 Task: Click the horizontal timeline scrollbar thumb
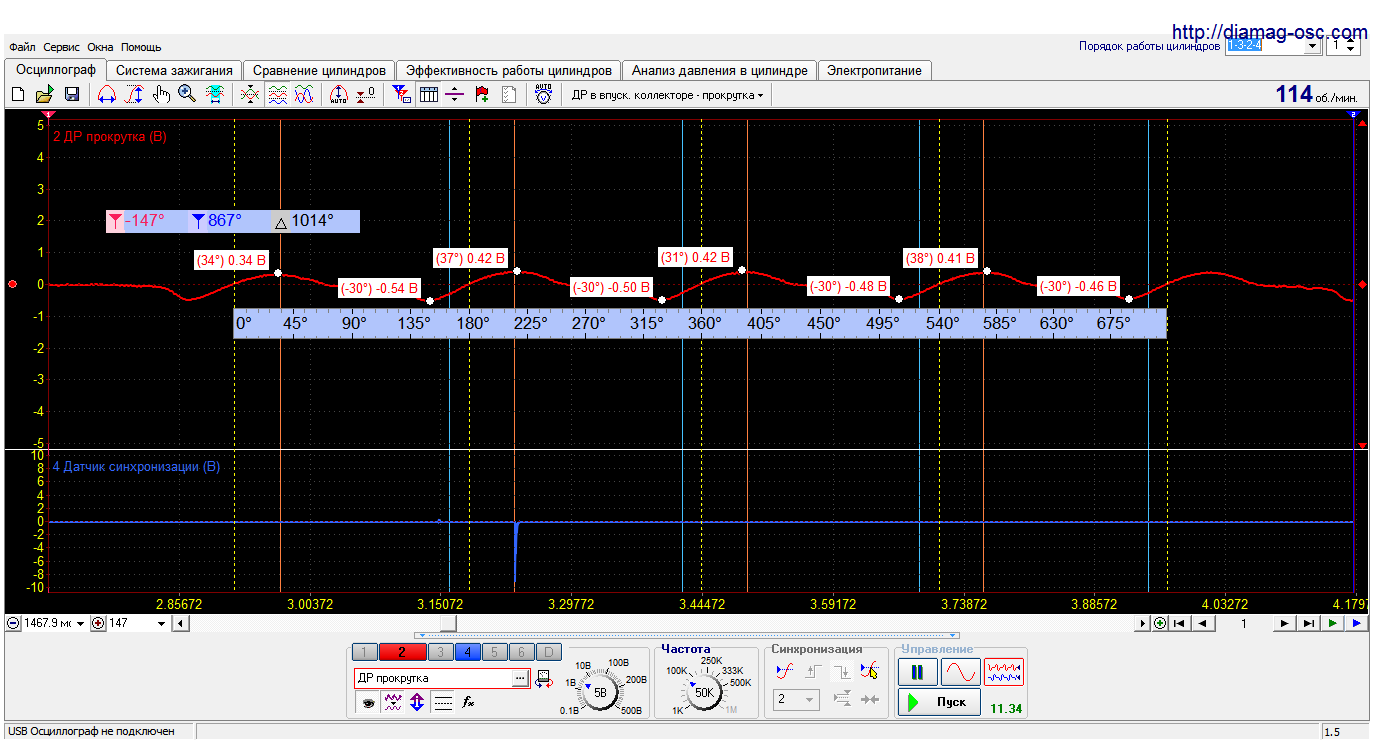(x=450, y=623)
